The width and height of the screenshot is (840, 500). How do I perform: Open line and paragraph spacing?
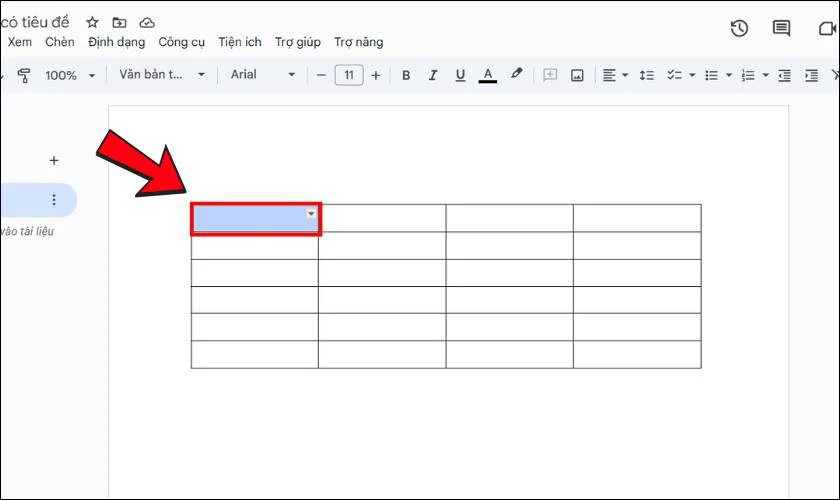[x=647, y=75]
